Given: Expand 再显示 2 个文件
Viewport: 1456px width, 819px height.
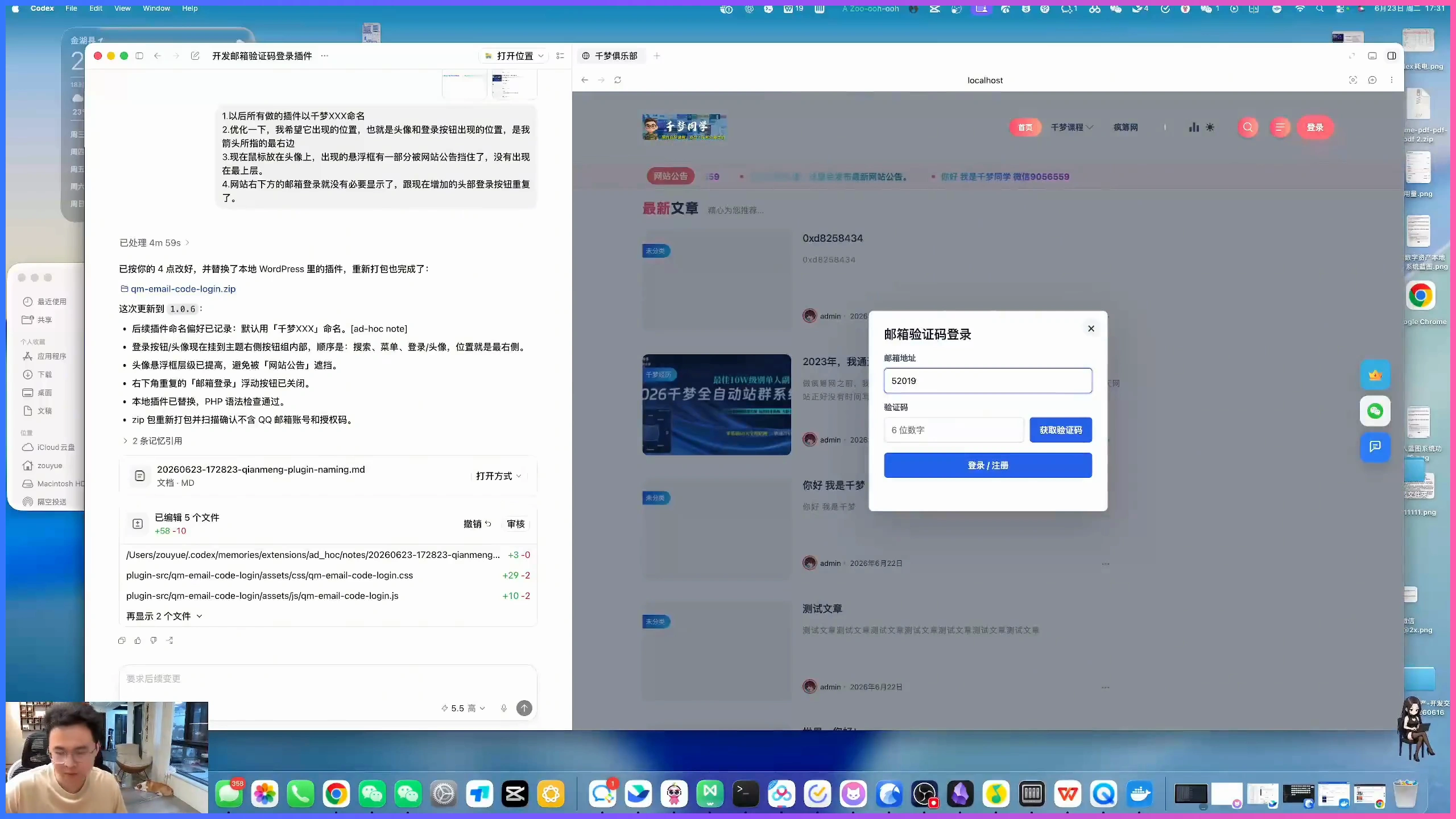Looking at the screenshot, I should click(x=164, y=616).
